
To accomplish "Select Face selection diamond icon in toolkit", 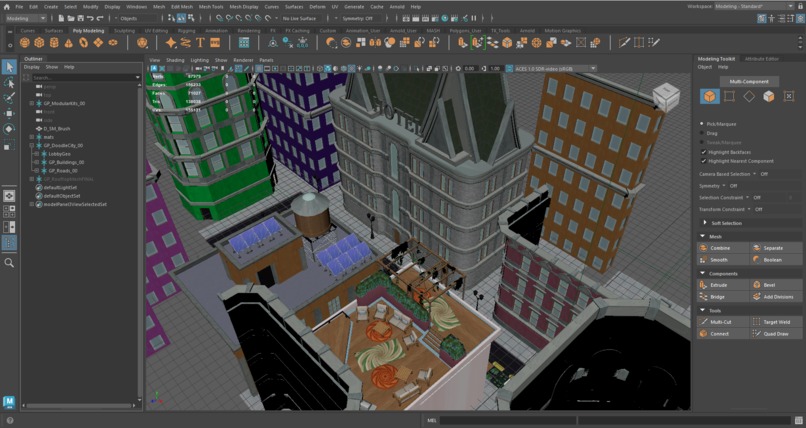I will [749, 96].
